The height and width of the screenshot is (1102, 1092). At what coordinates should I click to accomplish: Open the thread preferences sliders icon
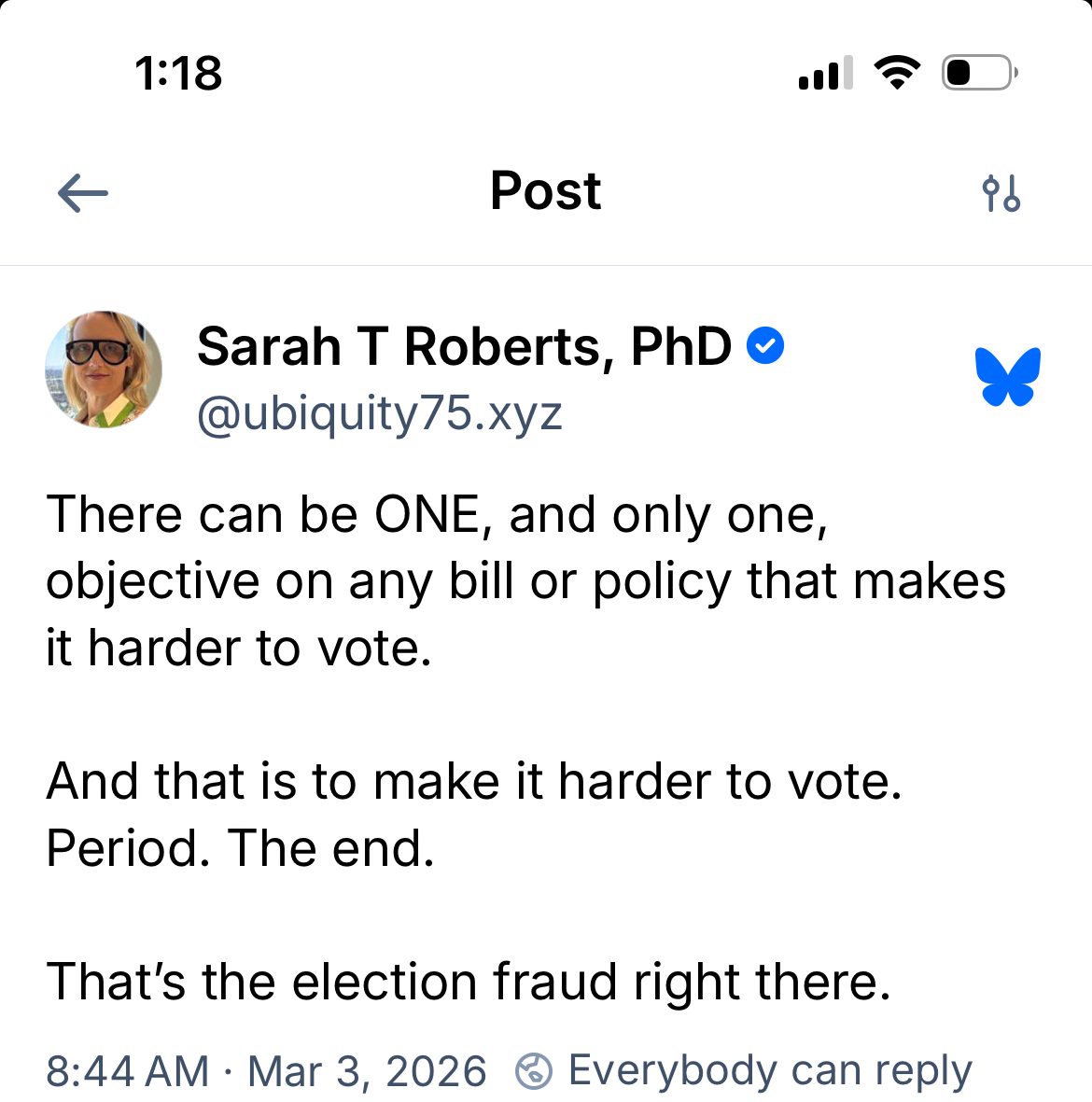pos(1001,194)
